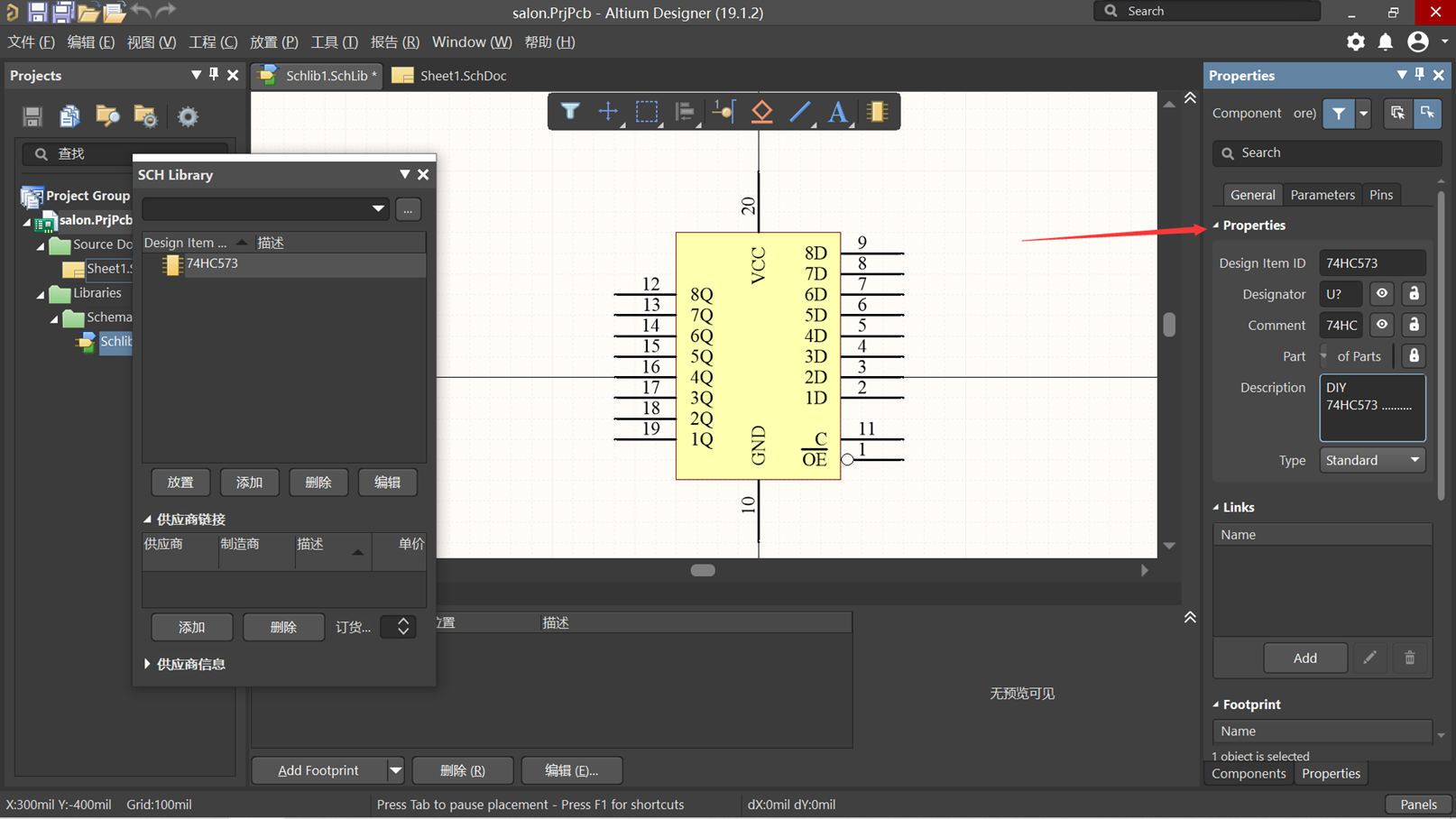Click the Add button under Links

1305,658
